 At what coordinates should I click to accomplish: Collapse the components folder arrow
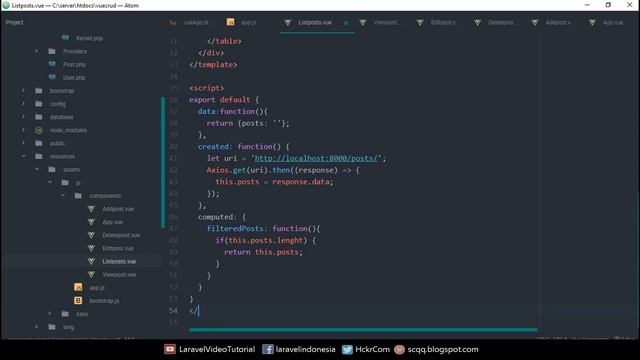(63, 196)
